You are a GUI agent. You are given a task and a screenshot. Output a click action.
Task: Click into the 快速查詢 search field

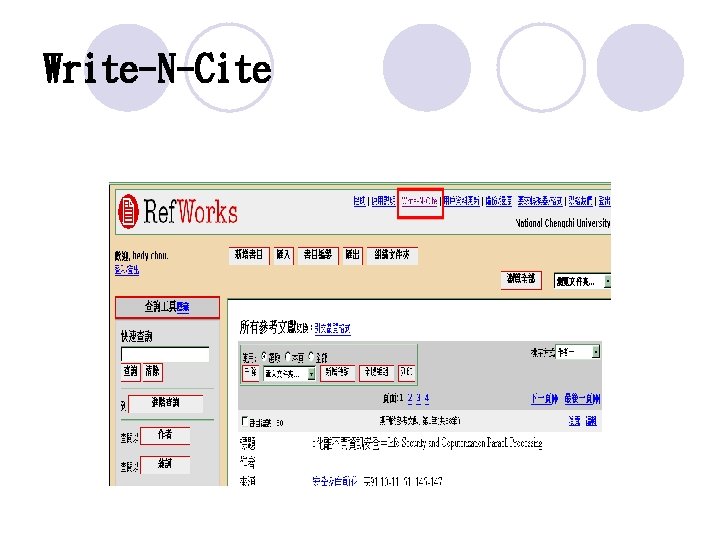click(x=165, y=354)
